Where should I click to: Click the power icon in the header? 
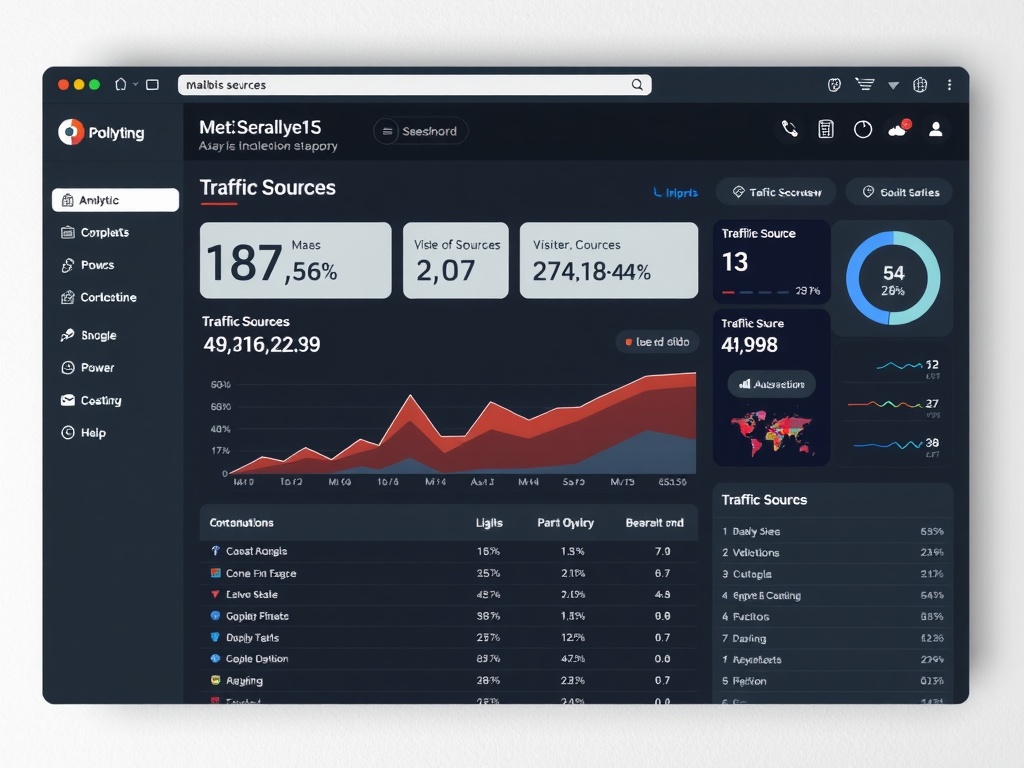click(863, 130)
